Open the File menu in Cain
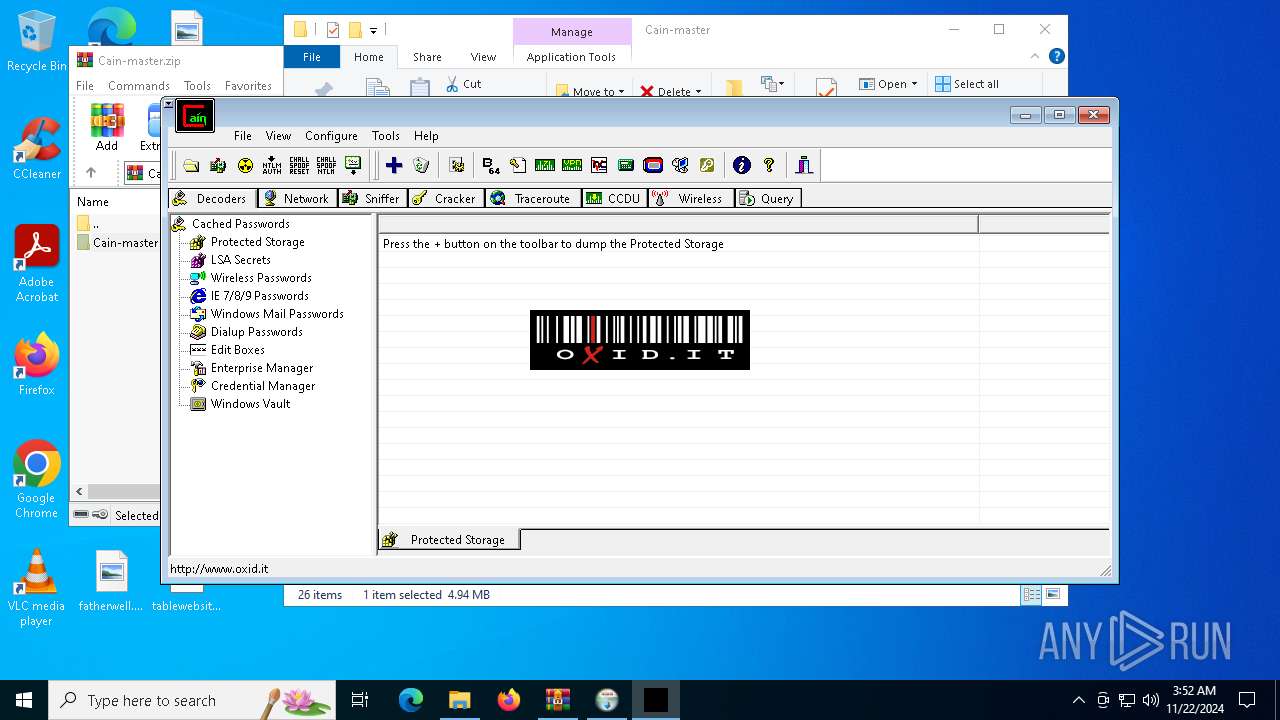 pyautogui.click(x=243, y=136)
